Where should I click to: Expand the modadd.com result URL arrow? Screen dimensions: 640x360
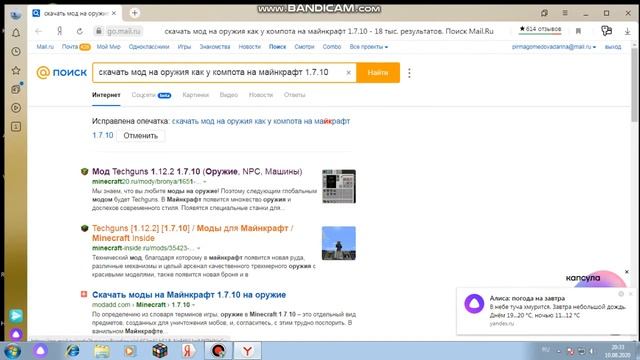(193, 305)
